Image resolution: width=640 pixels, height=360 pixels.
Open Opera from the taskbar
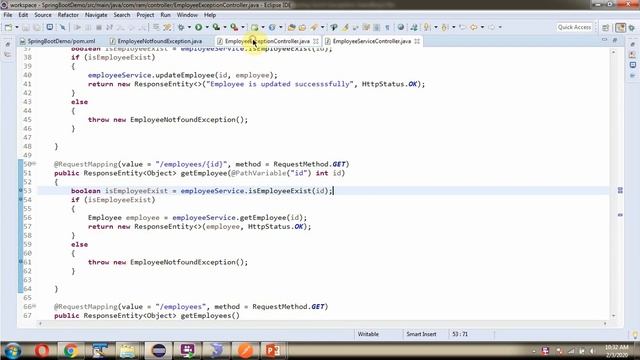pos(42,351)
